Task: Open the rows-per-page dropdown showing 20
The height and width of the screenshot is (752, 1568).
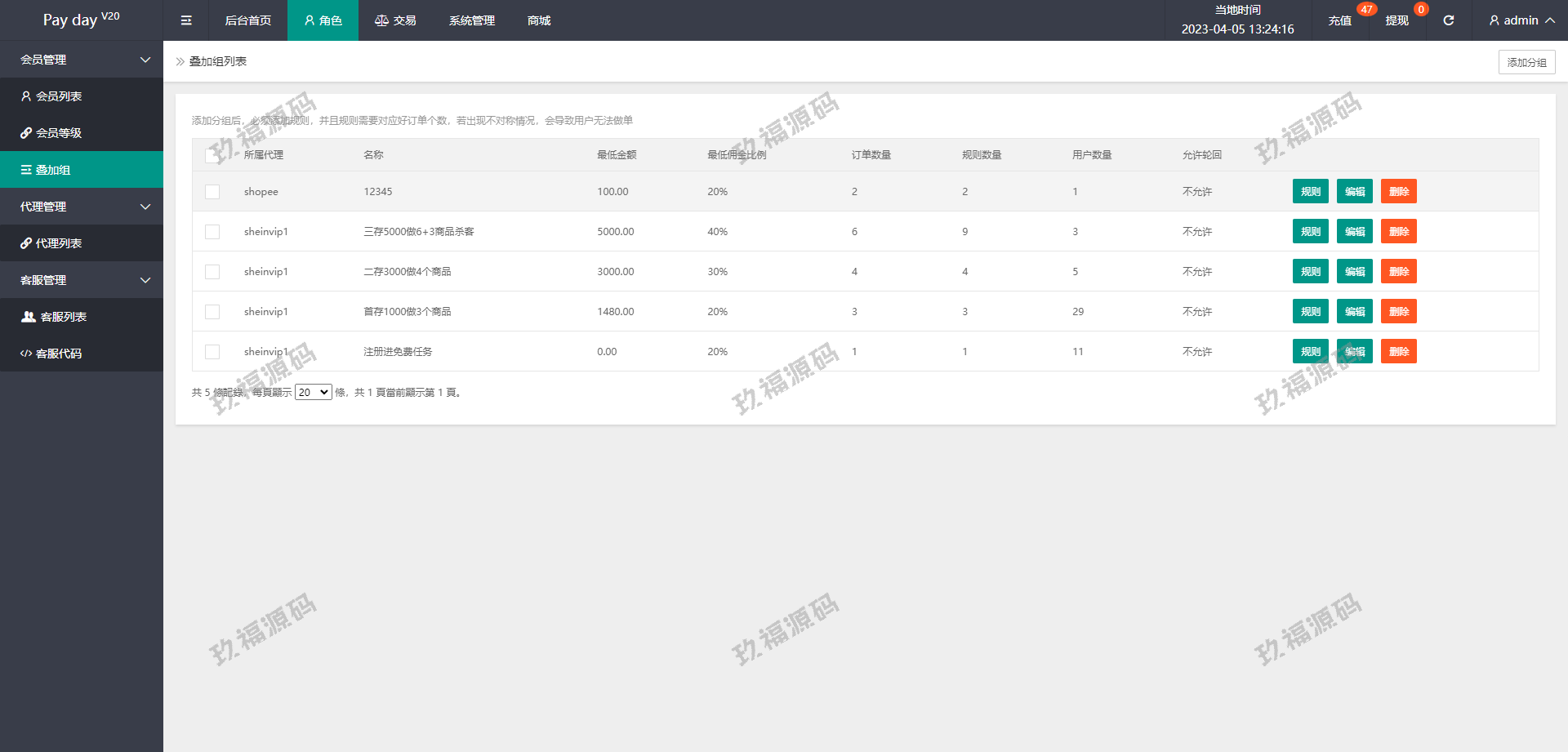Action: click(x=313, y=393)
